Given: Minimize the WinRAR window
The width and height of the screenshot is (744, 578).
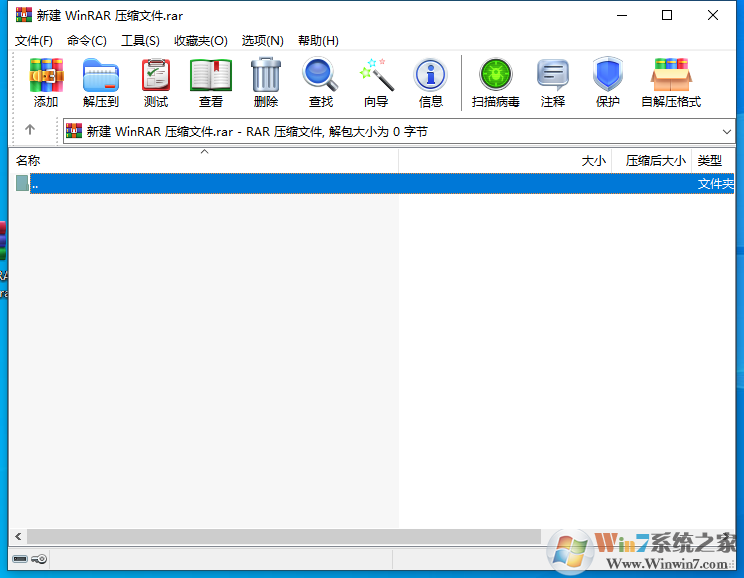Looking at the screenshot, I should pyautogui.click(x=622, y=15).
